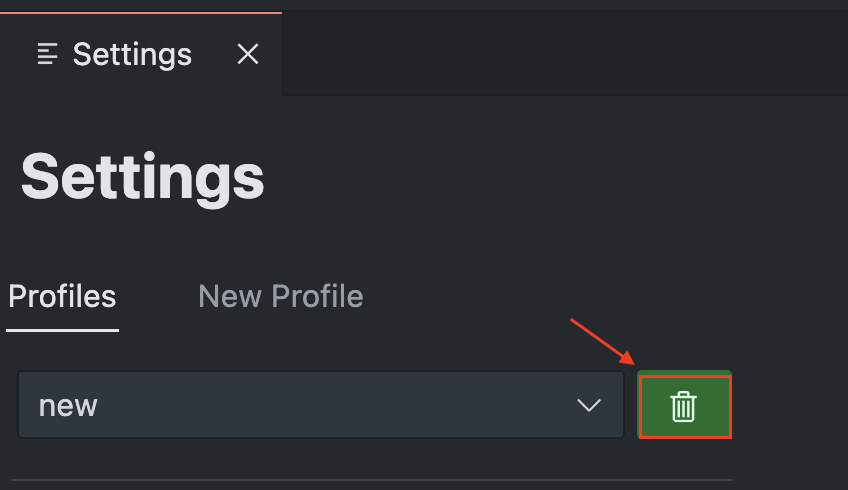Click the divider line below profile selector
The height and width of the screenshot is (490, 848).
coord(370,481)
